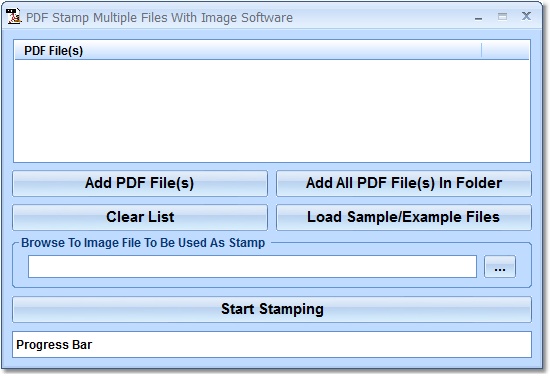Image resolution: width=550 pixels, height=376 pixels.
Task: Click the Add PDF File(s) button
Action: (x=140, y=183)
